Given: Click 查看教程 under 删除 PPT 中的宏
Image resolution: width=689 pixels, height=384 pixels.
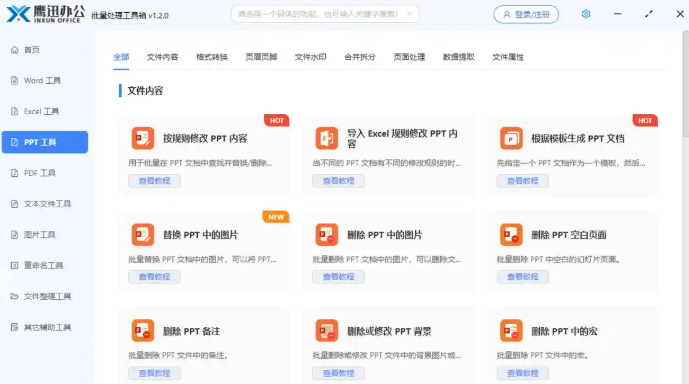Looking at the screenshot, I should 522,373.
